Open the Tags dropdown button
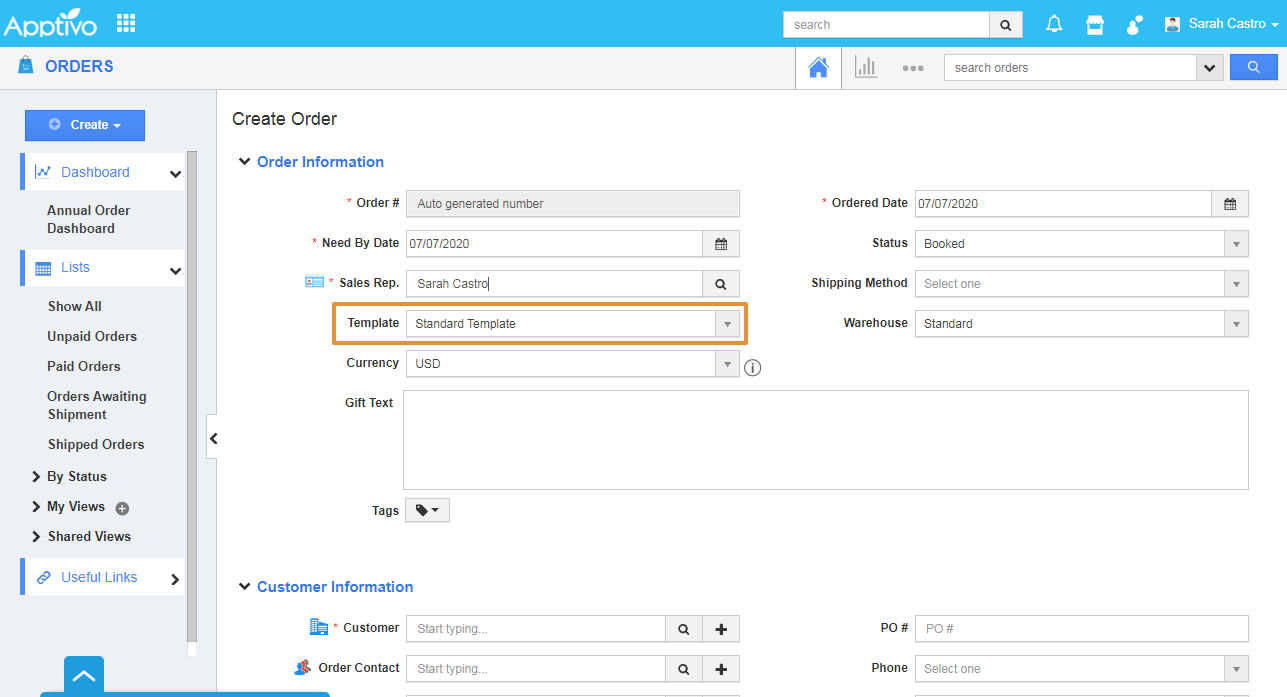Screen dimensions: 1287x697 pos(427,511)
